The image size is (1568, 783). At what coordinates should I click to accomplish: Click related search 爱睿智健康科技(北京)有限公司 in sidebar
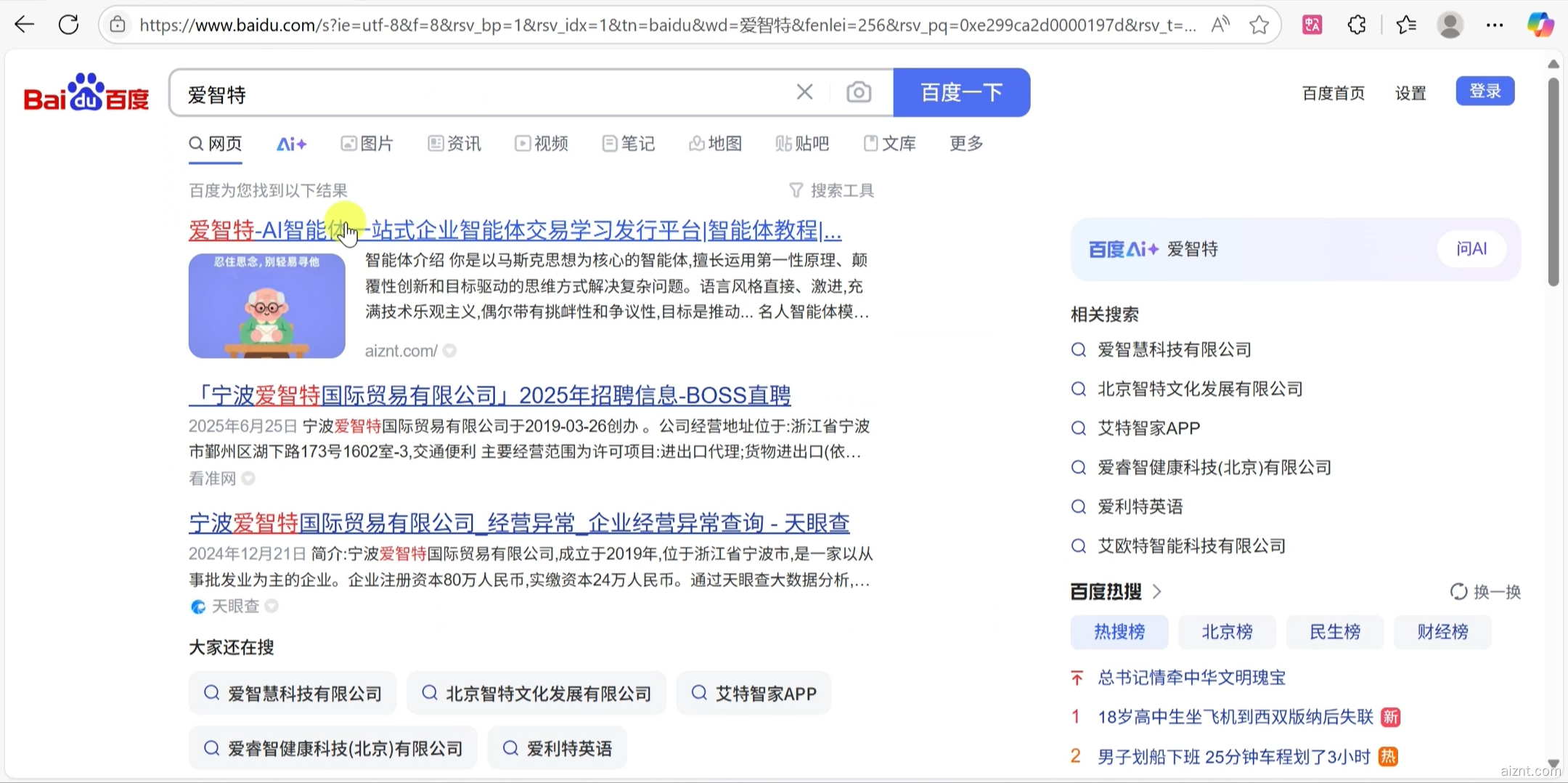pos(1214,468)
